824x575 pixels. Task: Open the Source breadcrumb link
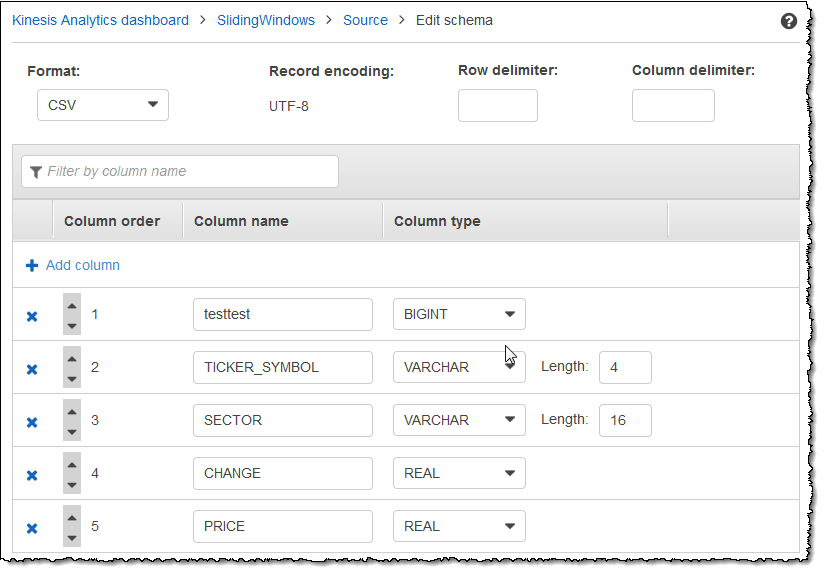[365, 20]
